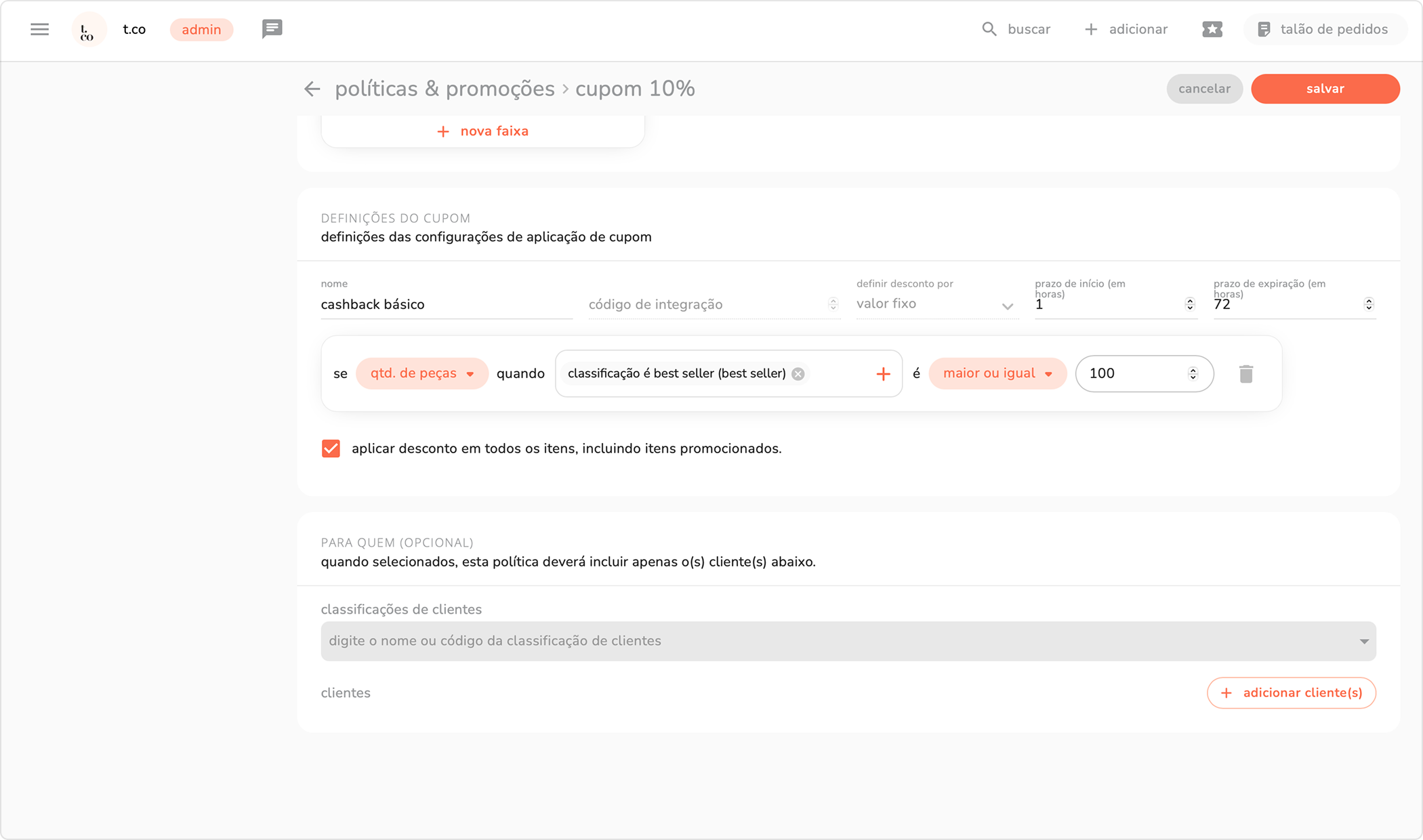This screenshot has width=1423, height=840.
Task: Open the star ticket icon
Action: pyautogui.click(x=1212, y=29)
